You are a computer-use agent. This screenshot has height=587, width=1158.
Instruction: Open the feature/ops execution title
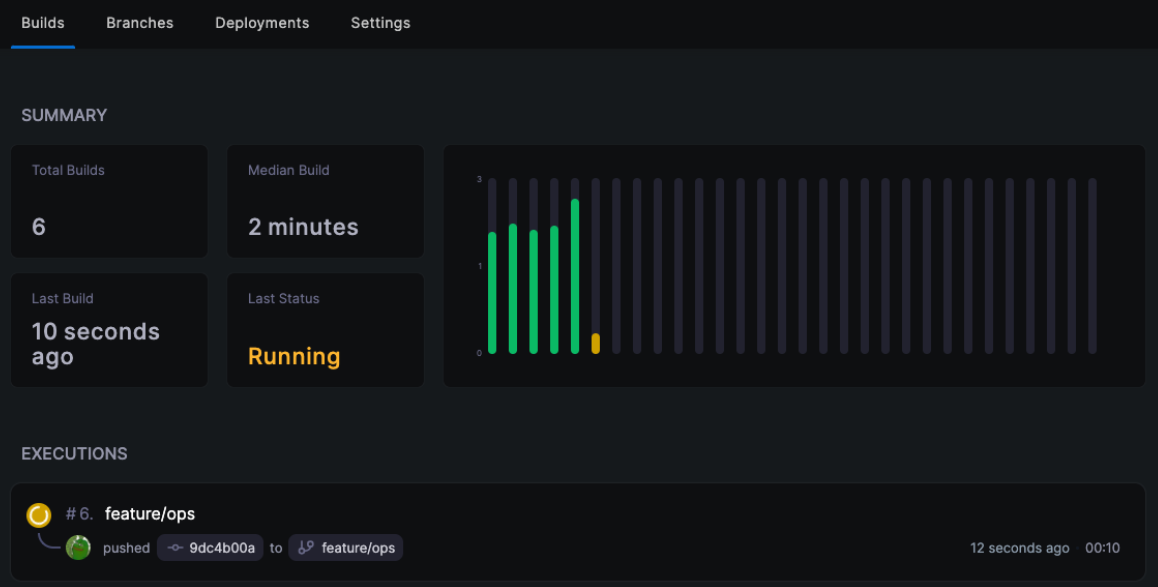coord(150,514)
